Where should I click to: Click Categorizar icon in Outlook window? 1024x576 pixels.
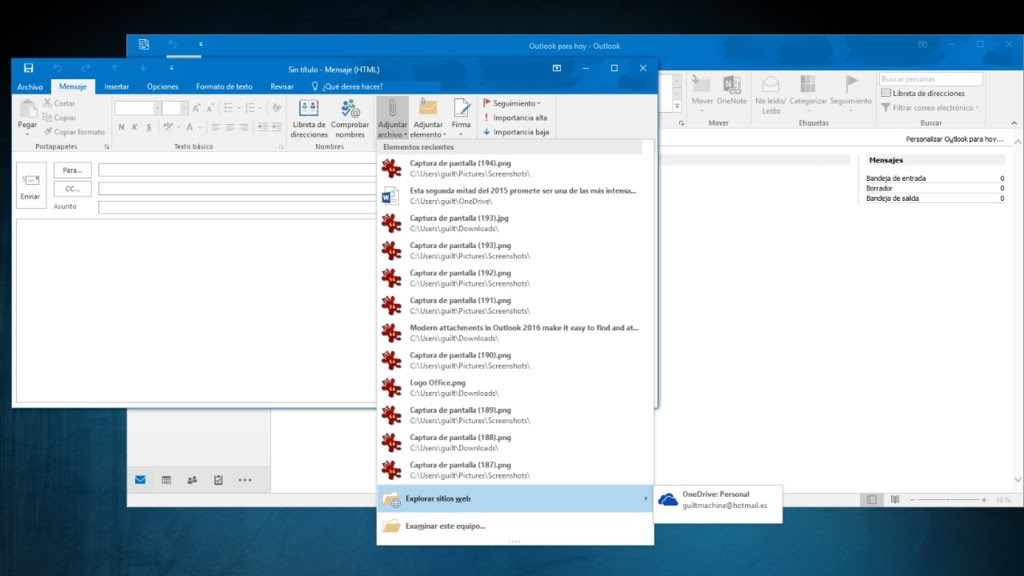click(x=808, y=93)
